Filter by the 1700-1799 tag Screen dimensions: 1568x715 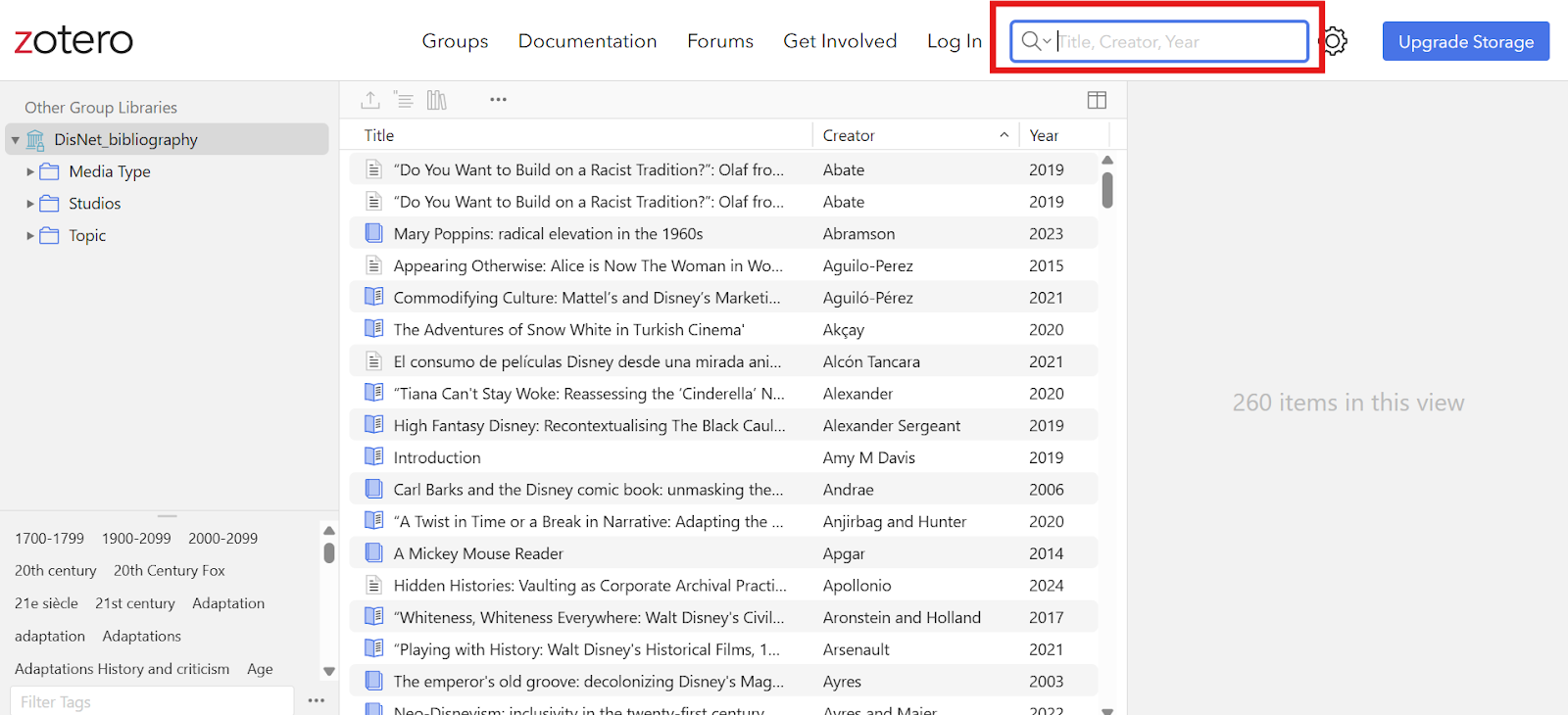click(49, 539)
